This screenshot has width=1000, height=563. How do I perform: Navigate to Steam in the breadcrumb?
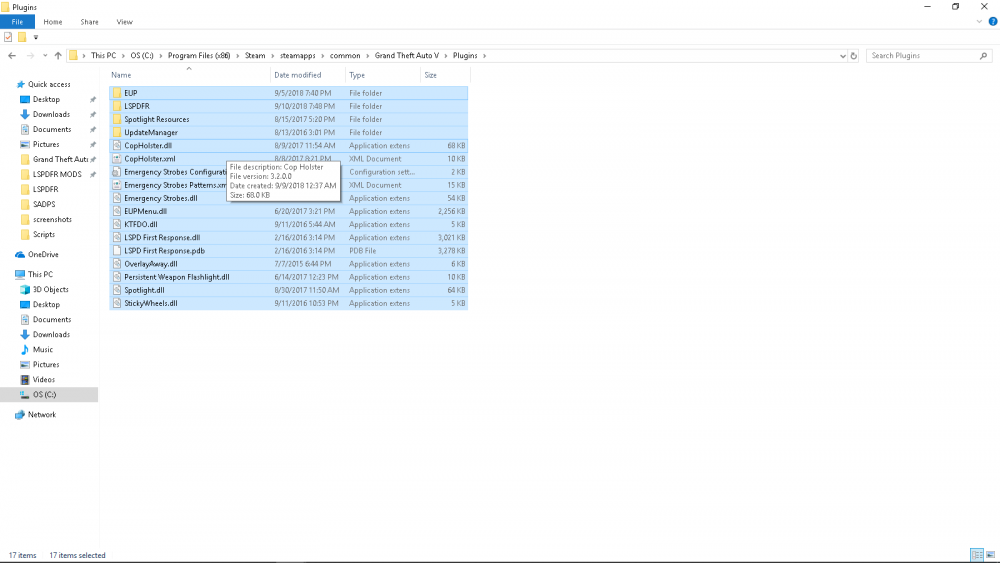[x=255, y=55]
